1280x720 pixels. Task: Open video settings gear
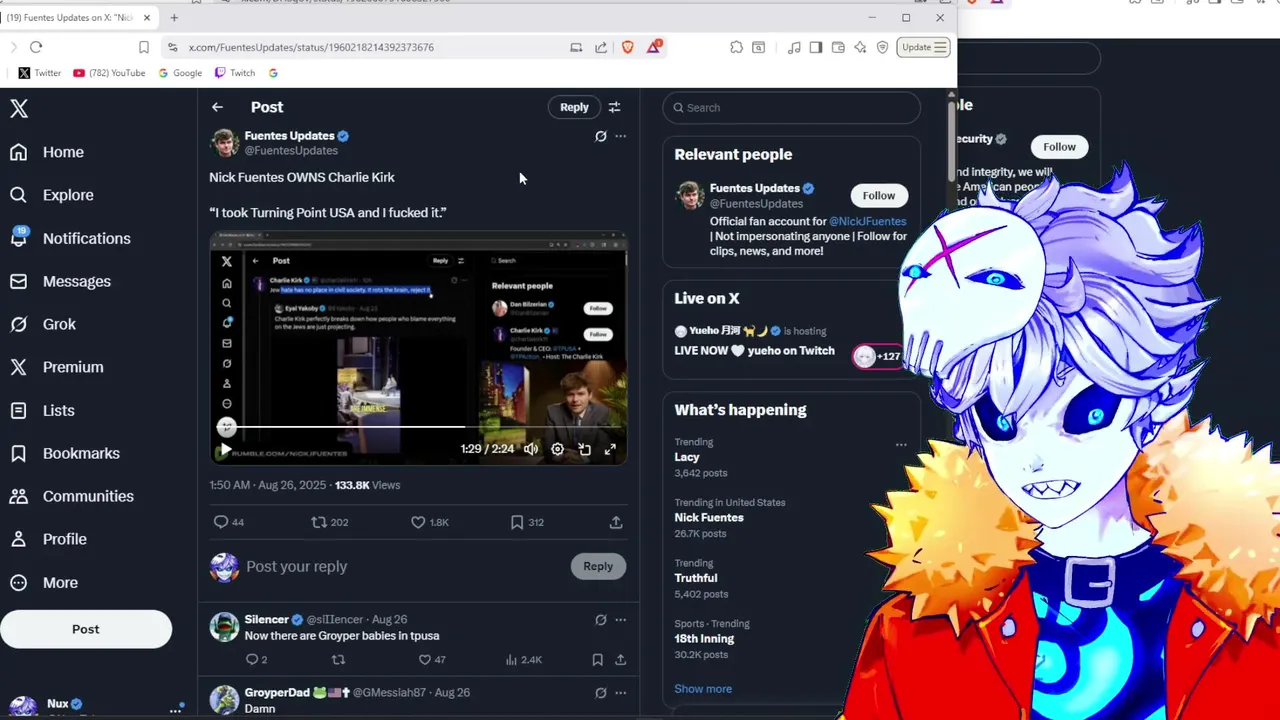pos(558,449)
